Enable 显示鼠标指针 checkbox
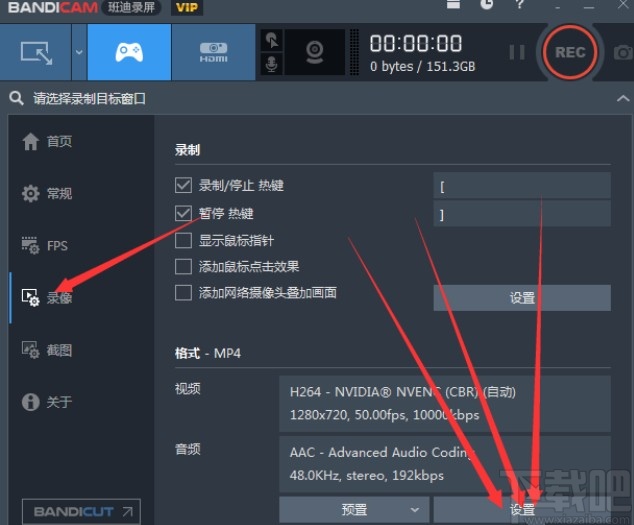Screen dimensions: 634x525 click(183, 240)
